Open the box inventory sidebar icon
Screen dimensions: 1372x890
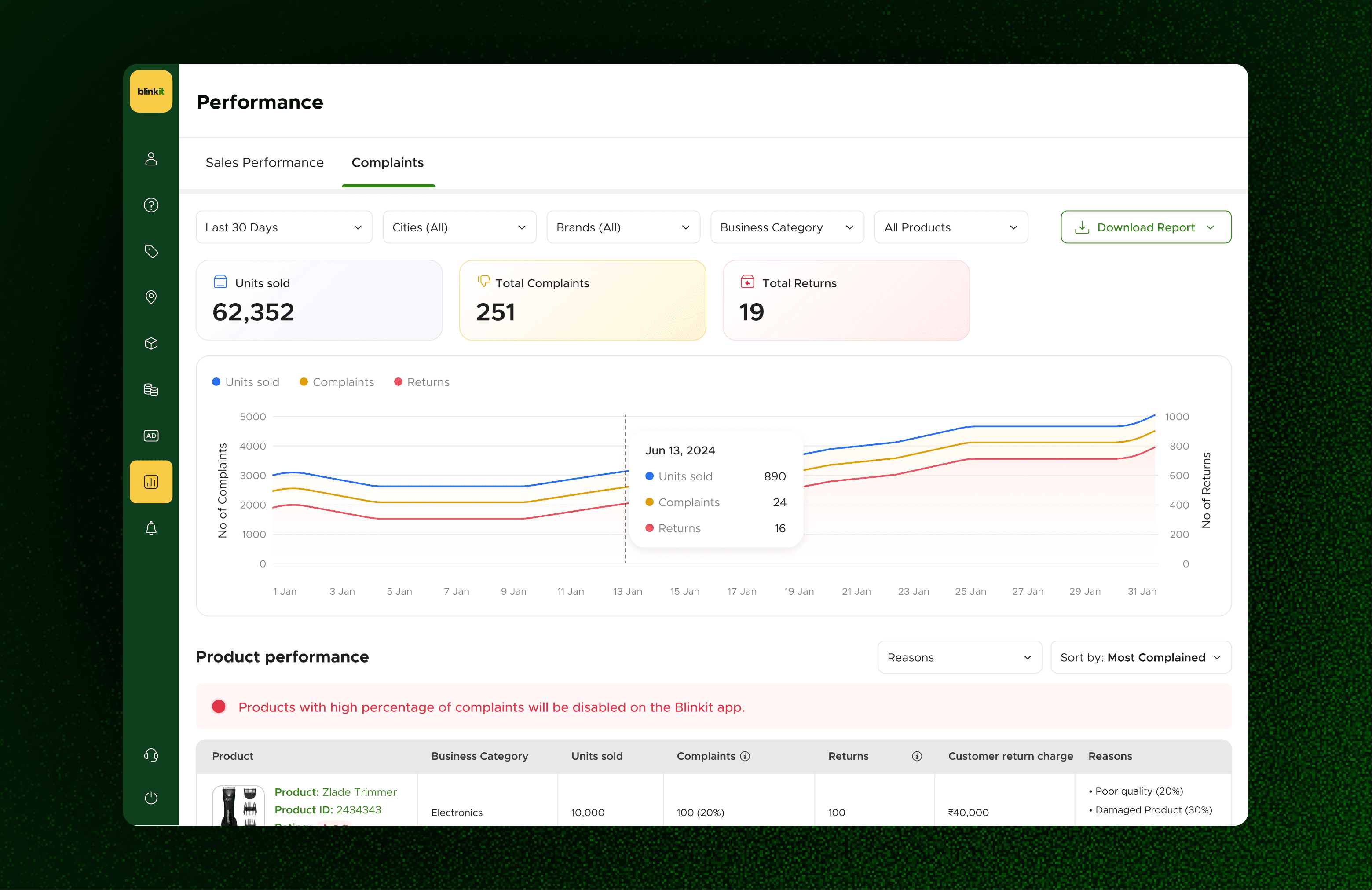click(151, 344)
